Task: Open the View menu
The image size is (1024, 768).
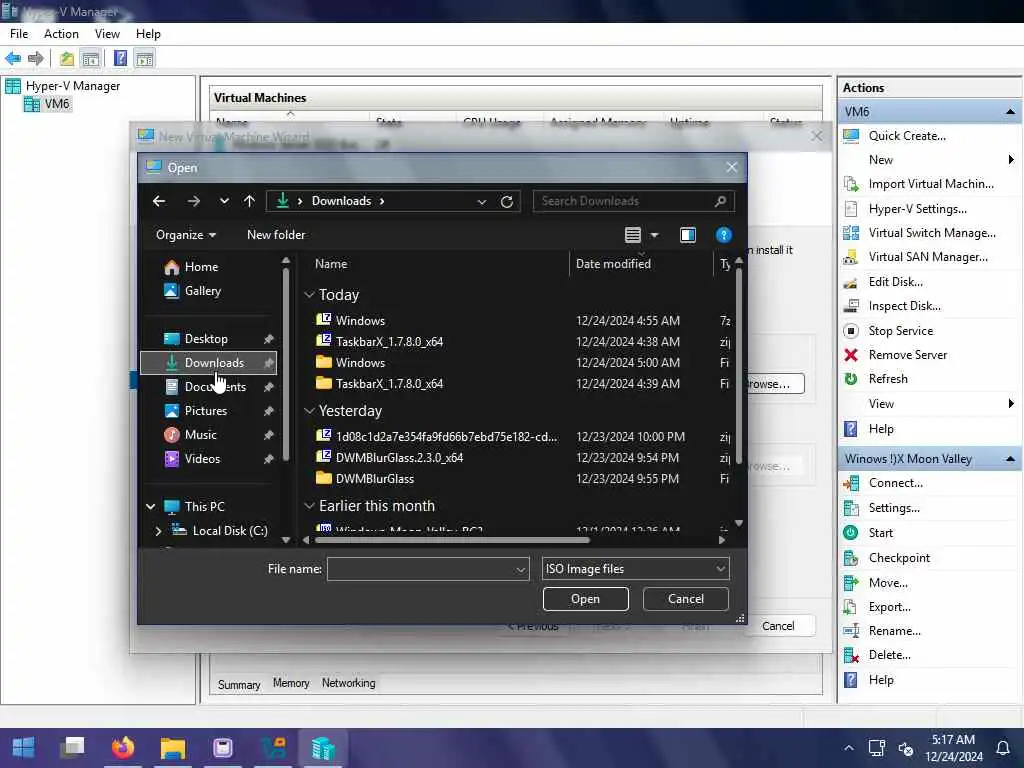Action: point(107,34)
